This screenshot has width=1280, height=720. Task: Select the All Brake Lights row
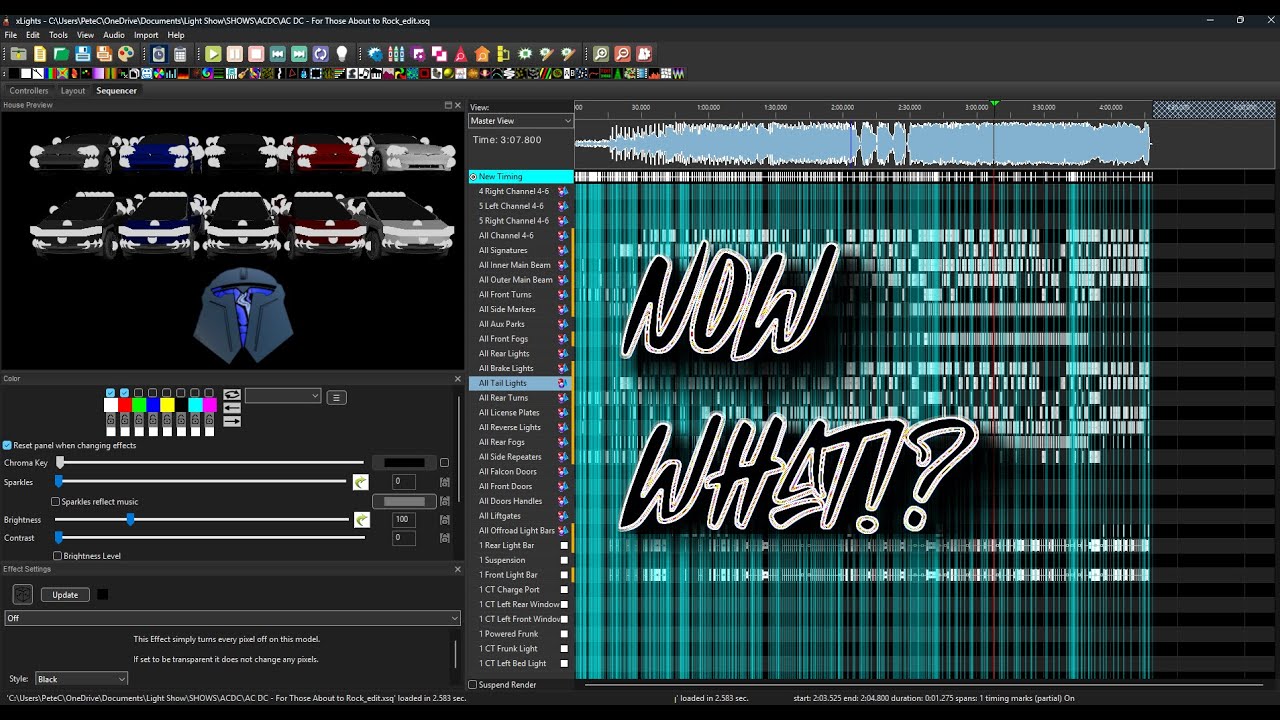(x=519, y=368)
